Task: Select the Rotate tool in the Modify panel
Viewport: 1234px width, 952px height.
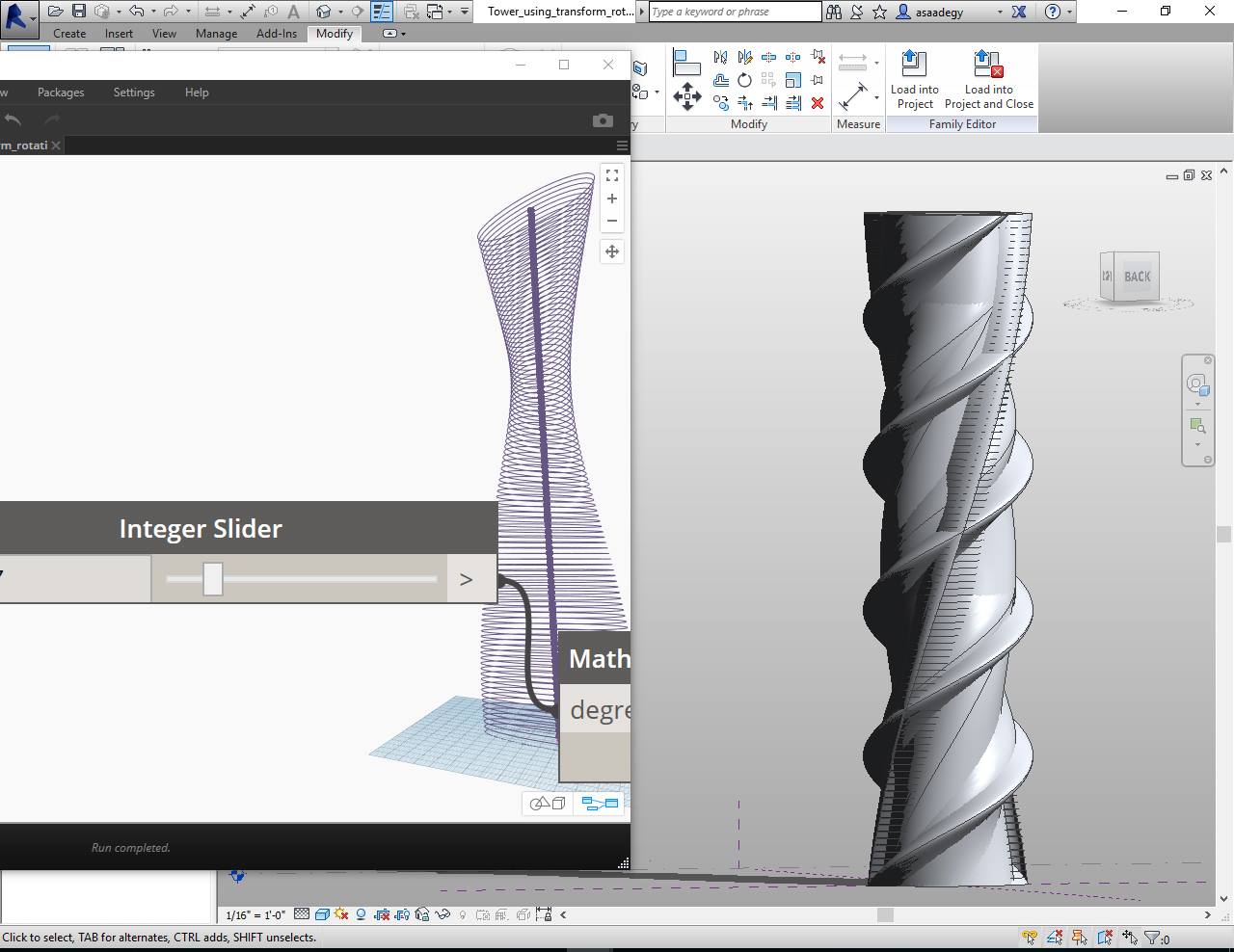Action: coord(744,80)
